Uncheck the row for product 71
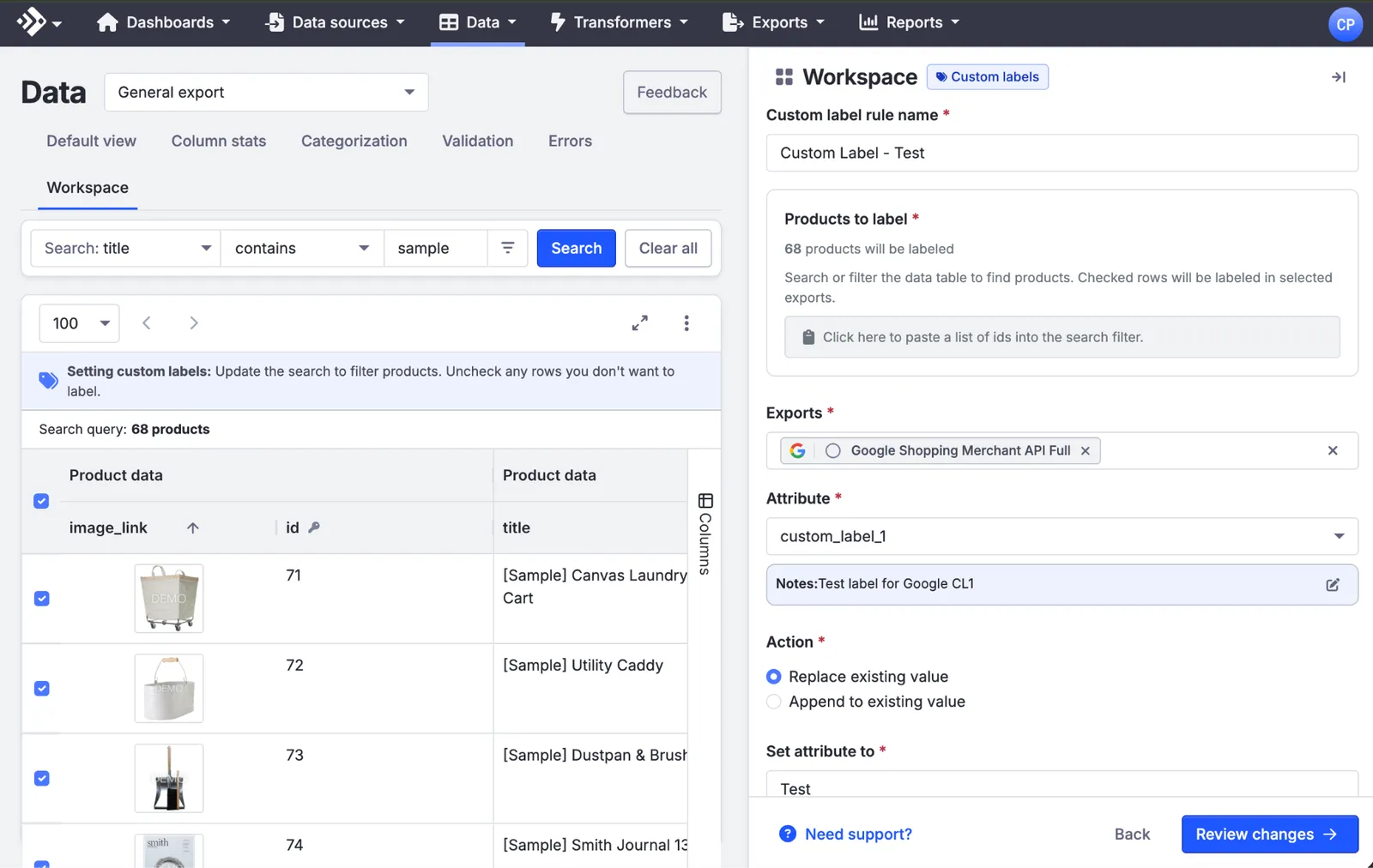Image resolution: width=1373 pixels, height=868 pixels. click(x=42, y=599)
